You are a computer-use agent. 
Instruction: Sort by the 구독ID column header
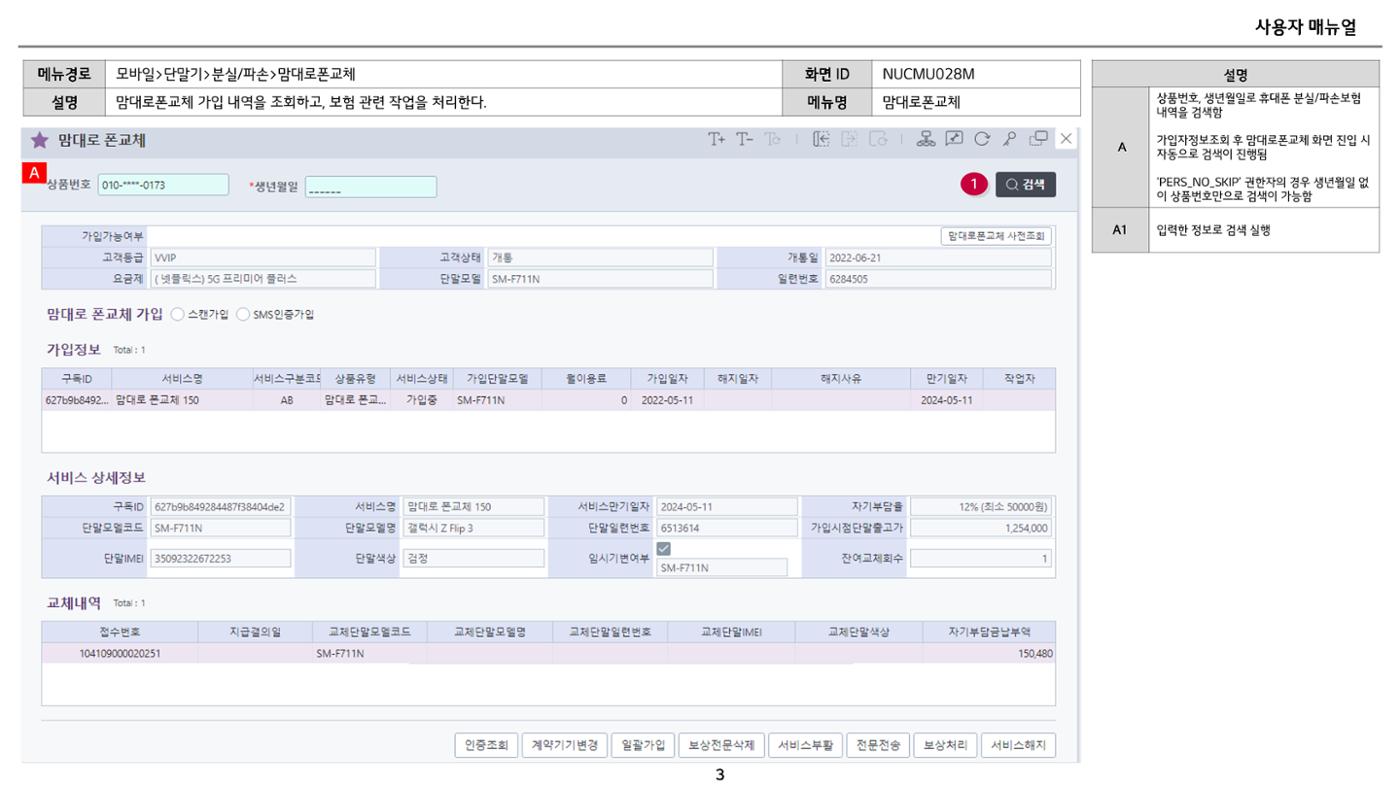click(x=77, y=379)
